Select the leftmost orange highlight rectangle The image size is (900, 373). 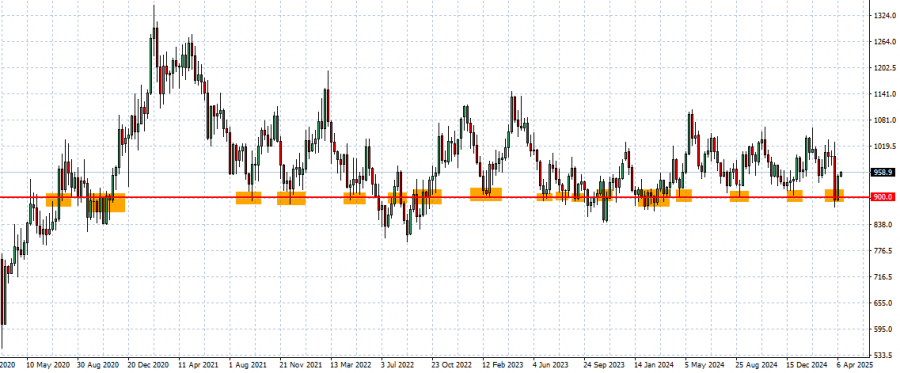59,200
